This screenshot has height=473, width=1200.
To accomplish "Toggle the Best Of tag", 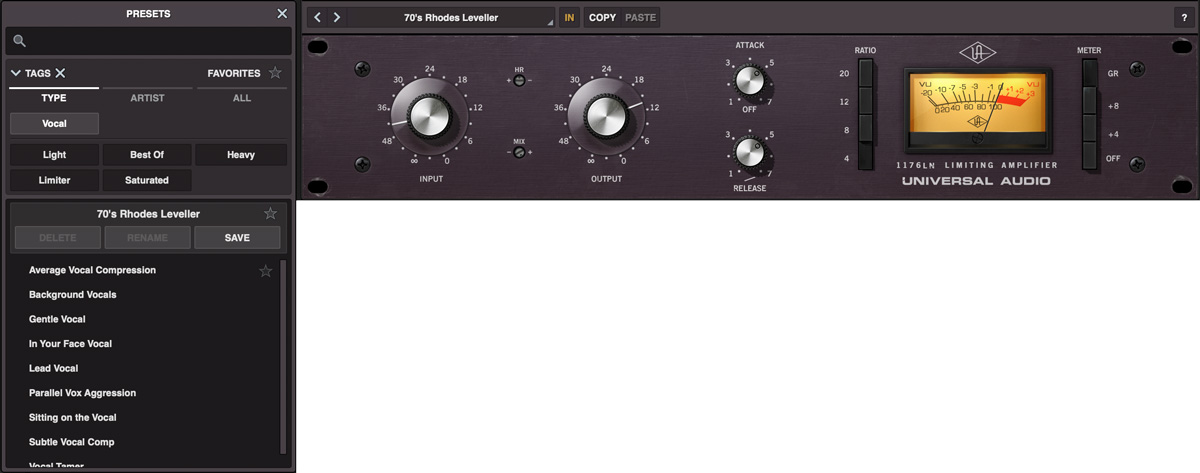I will [147, 155].
